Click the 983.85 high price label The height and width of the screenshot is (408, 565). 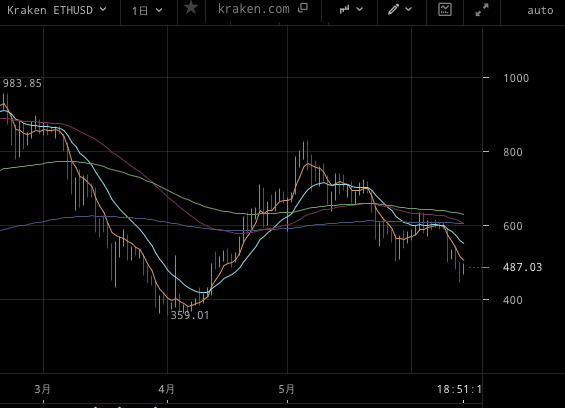point(22,83)
